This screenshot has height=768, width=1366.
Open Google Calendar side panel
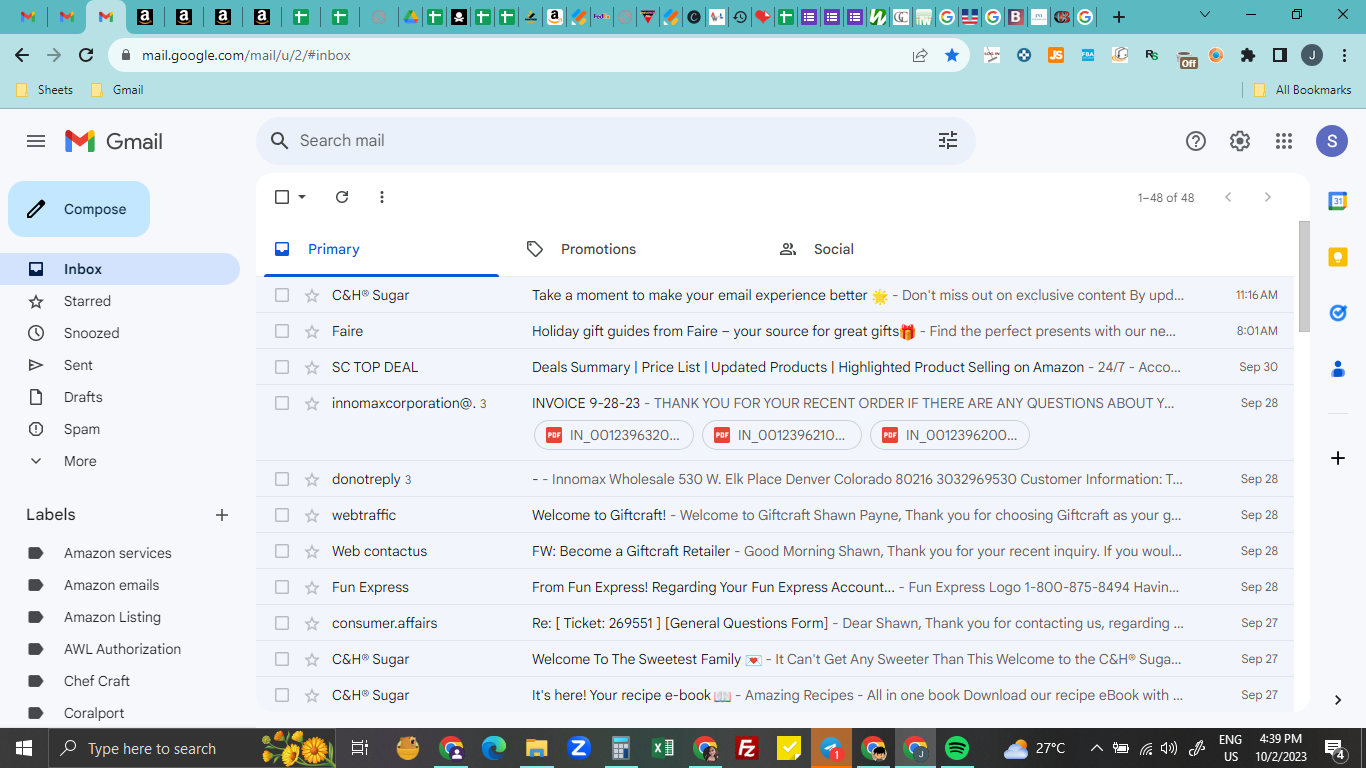tap(1337, 201)
